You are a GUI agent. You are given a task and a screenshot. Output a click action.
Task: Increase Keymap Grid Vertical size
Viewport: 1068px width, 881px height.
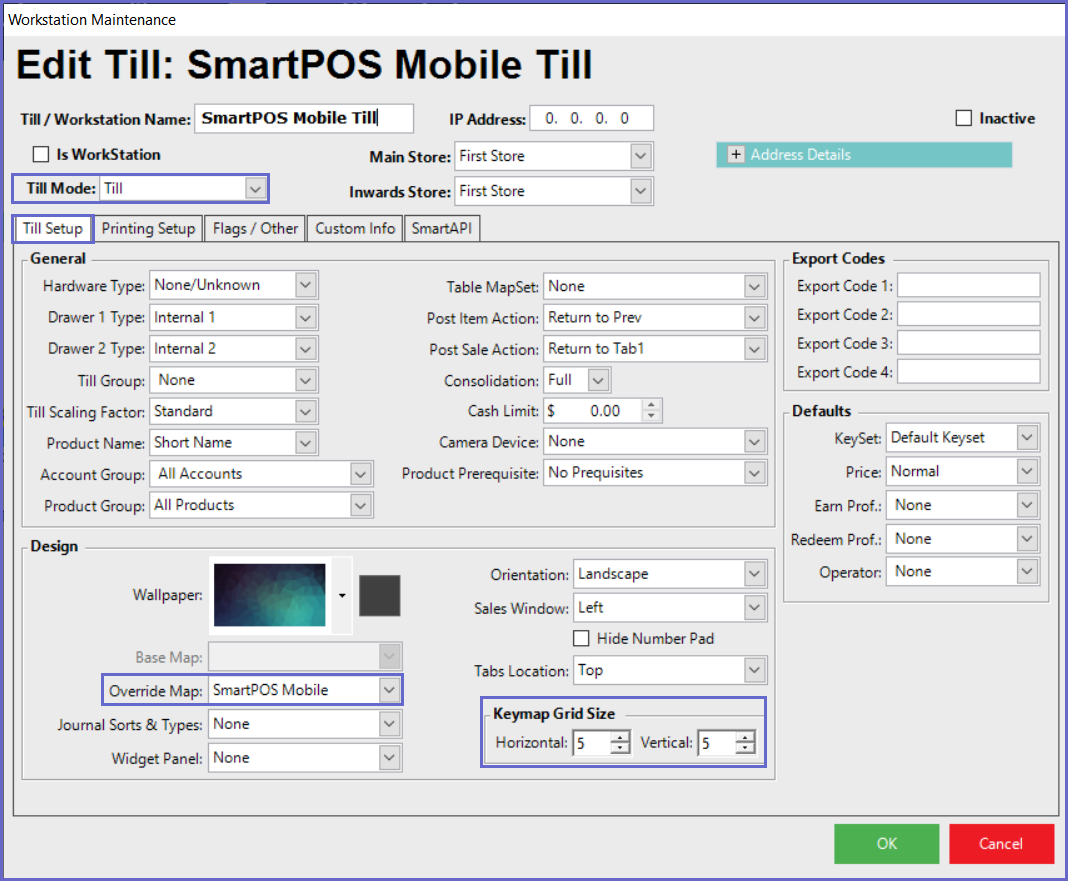pyautogui.click(x=746, y=737)
